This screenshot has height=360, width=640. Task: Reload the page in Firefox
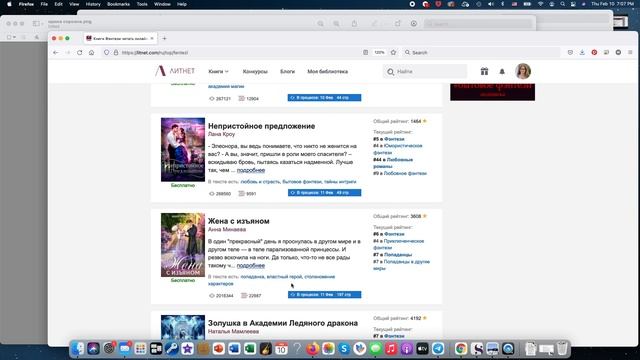[80, 53]
